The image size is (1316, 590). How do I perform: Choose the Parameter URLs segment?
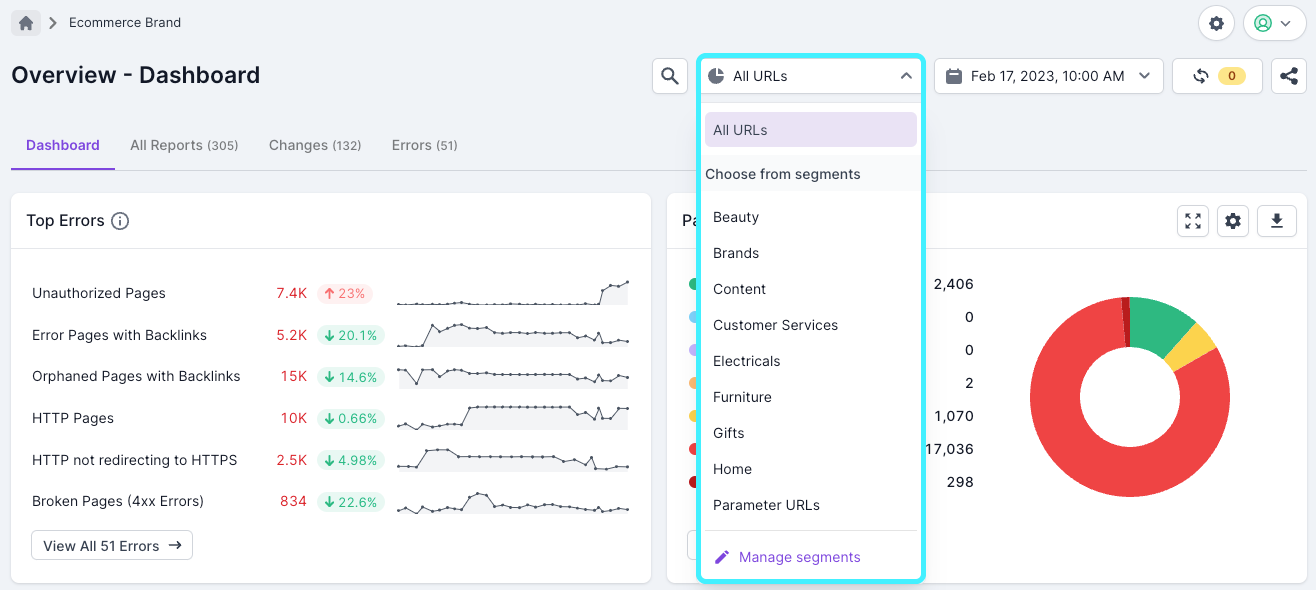click(766, 505)
